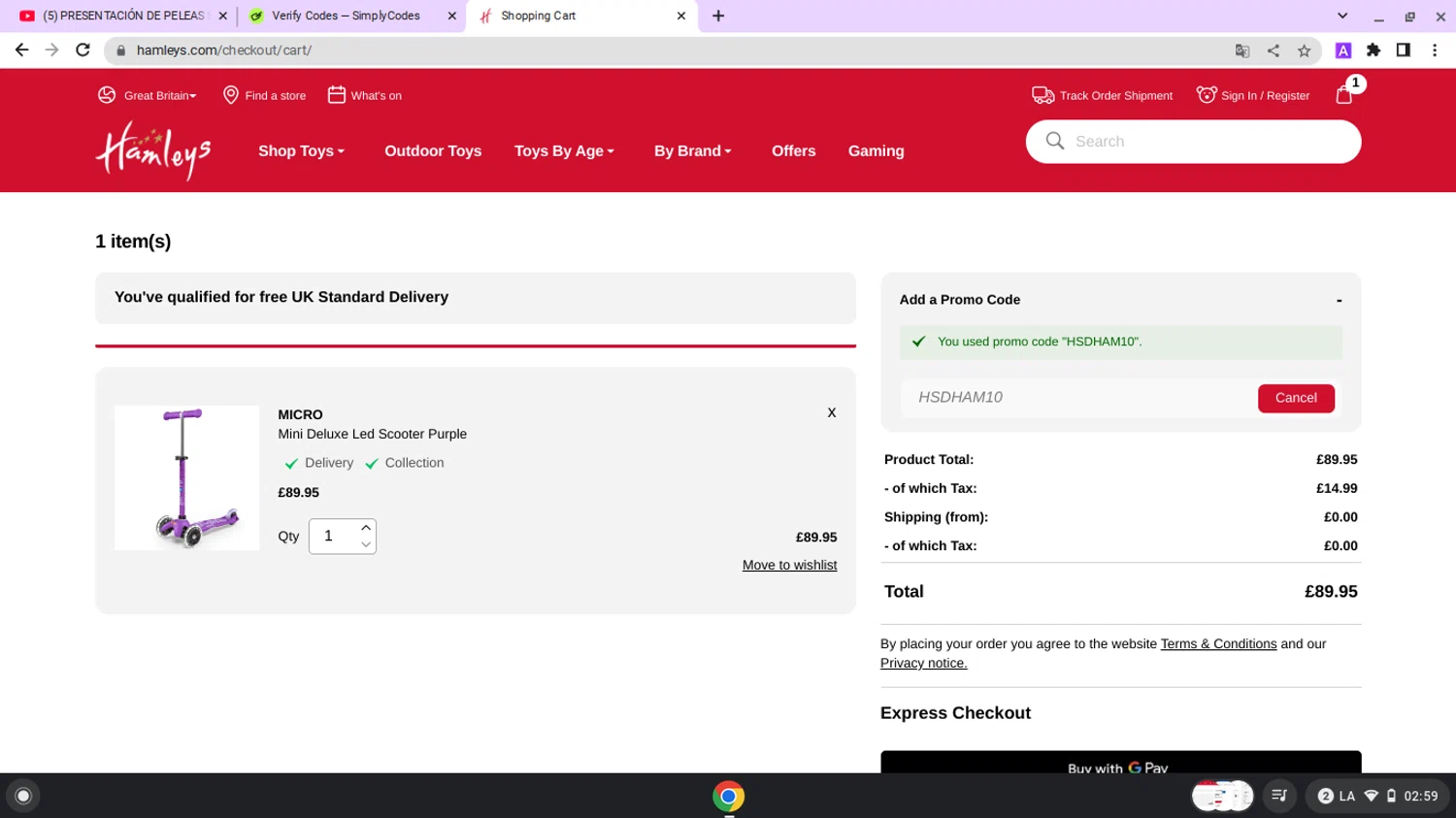Click the promo code input HSDHAM10
The image size is (1456, 818).
1077,398
